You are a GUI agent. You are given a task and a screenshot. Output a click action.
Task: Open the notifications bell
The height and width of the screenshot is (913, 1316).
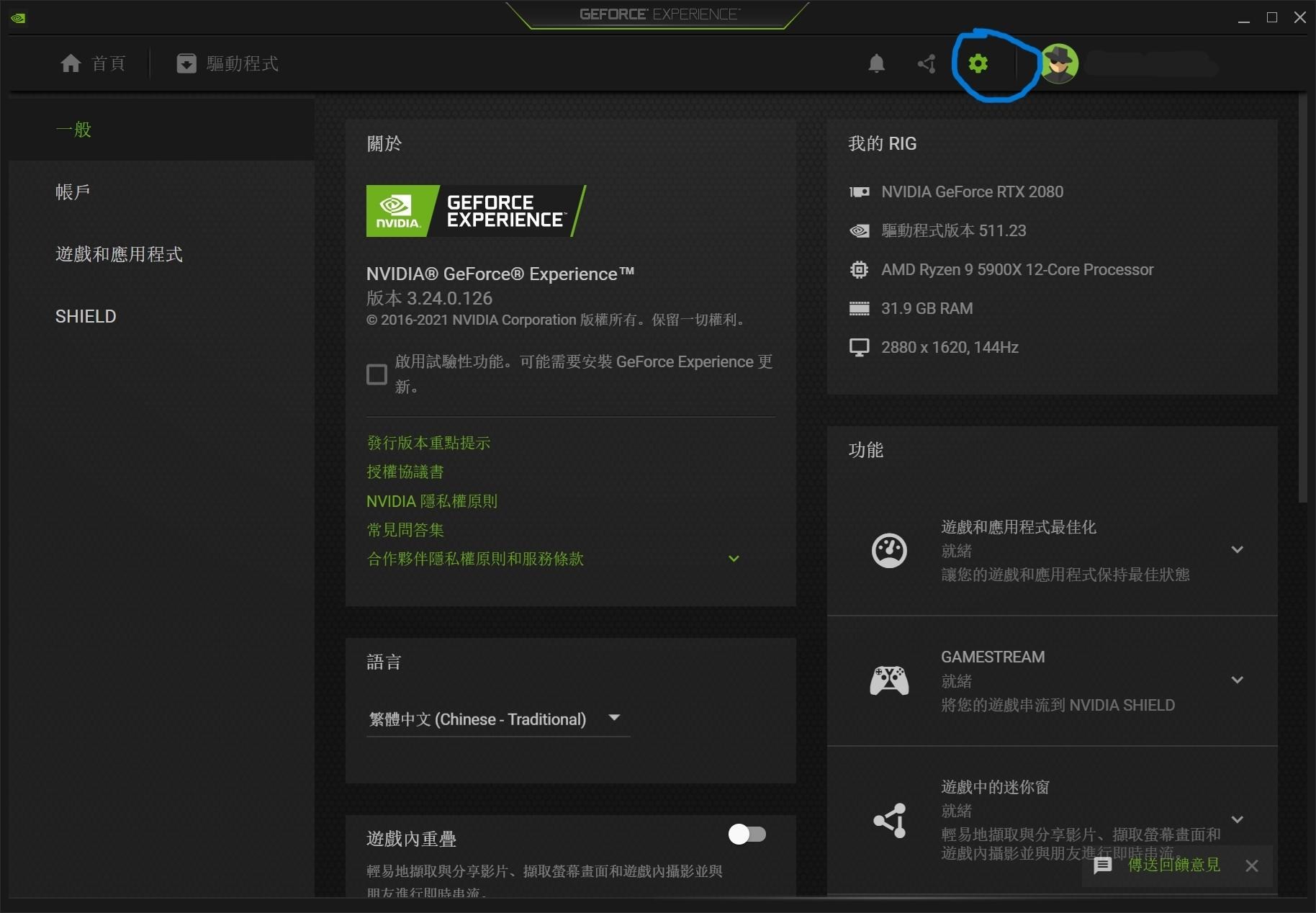[x=876, y=63]
